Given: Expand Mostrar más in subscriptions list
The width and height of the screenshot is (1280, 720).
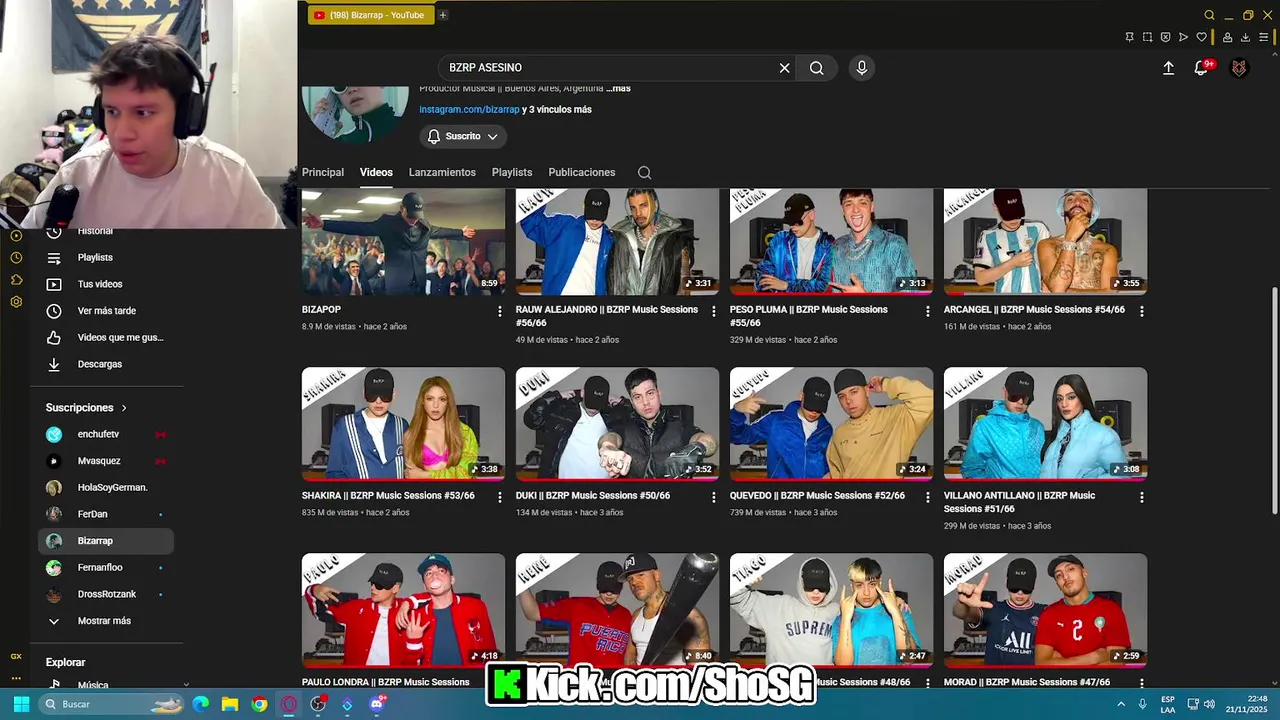Looking at the screenshot, I should click(x=106, y=621).
